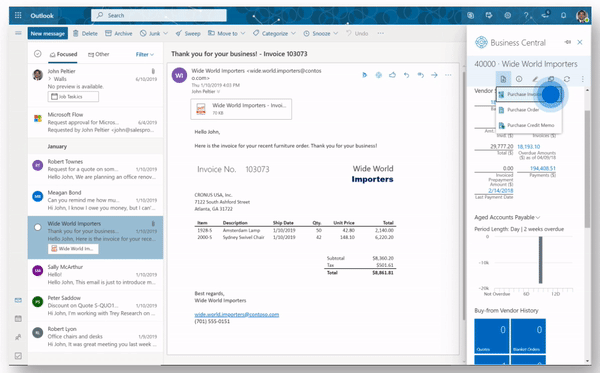Open Business Central more options menu

(582, 79)
